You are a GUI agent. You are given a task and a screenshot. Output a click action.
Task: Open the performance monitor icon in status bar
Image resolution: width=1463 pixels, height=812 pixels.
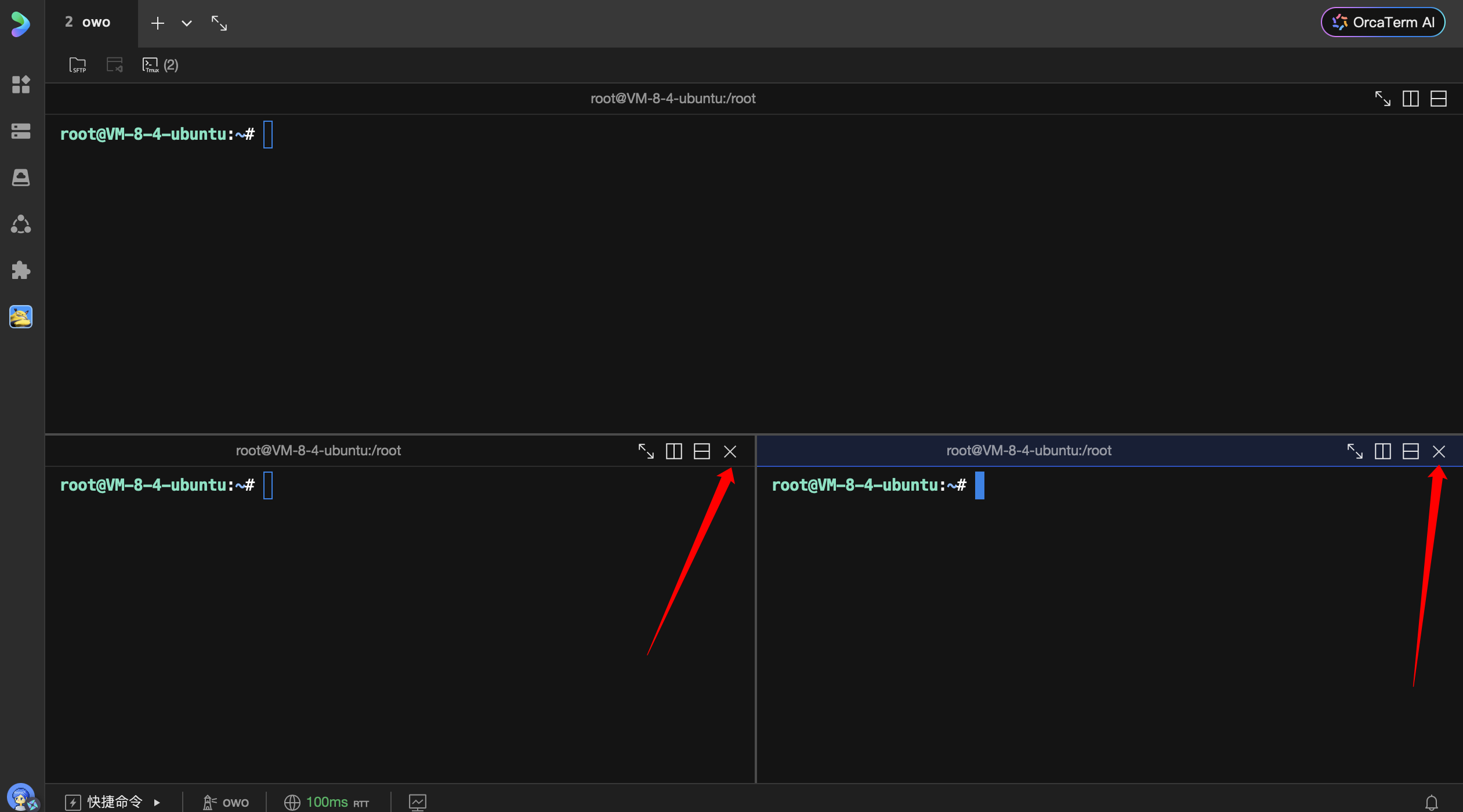tap(417, 802)
